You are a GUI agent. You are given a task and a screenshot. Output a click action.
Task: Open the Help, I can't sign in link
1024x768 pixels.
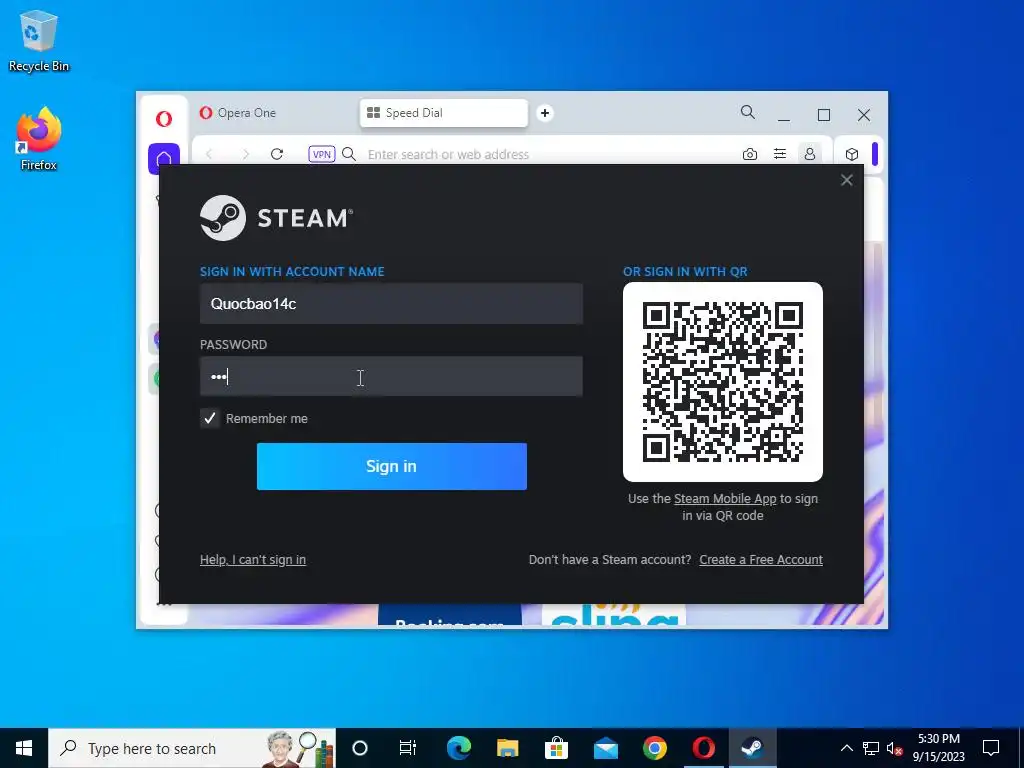pyautogui.click(x=253, y=560)
